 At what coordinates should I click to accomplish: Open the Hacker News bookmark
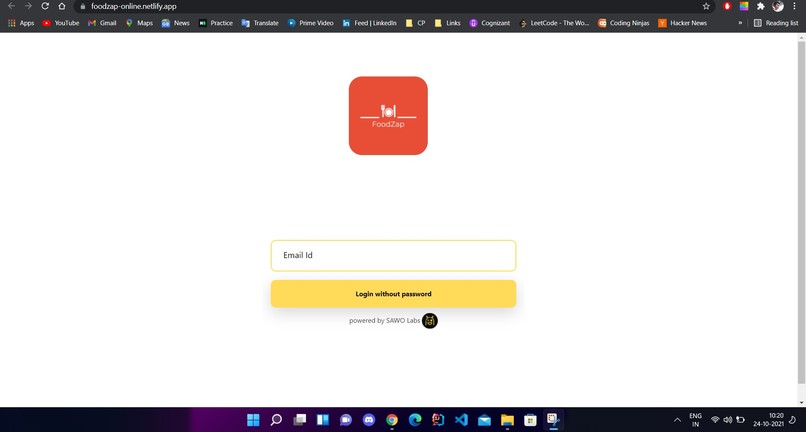pos(683,23)
